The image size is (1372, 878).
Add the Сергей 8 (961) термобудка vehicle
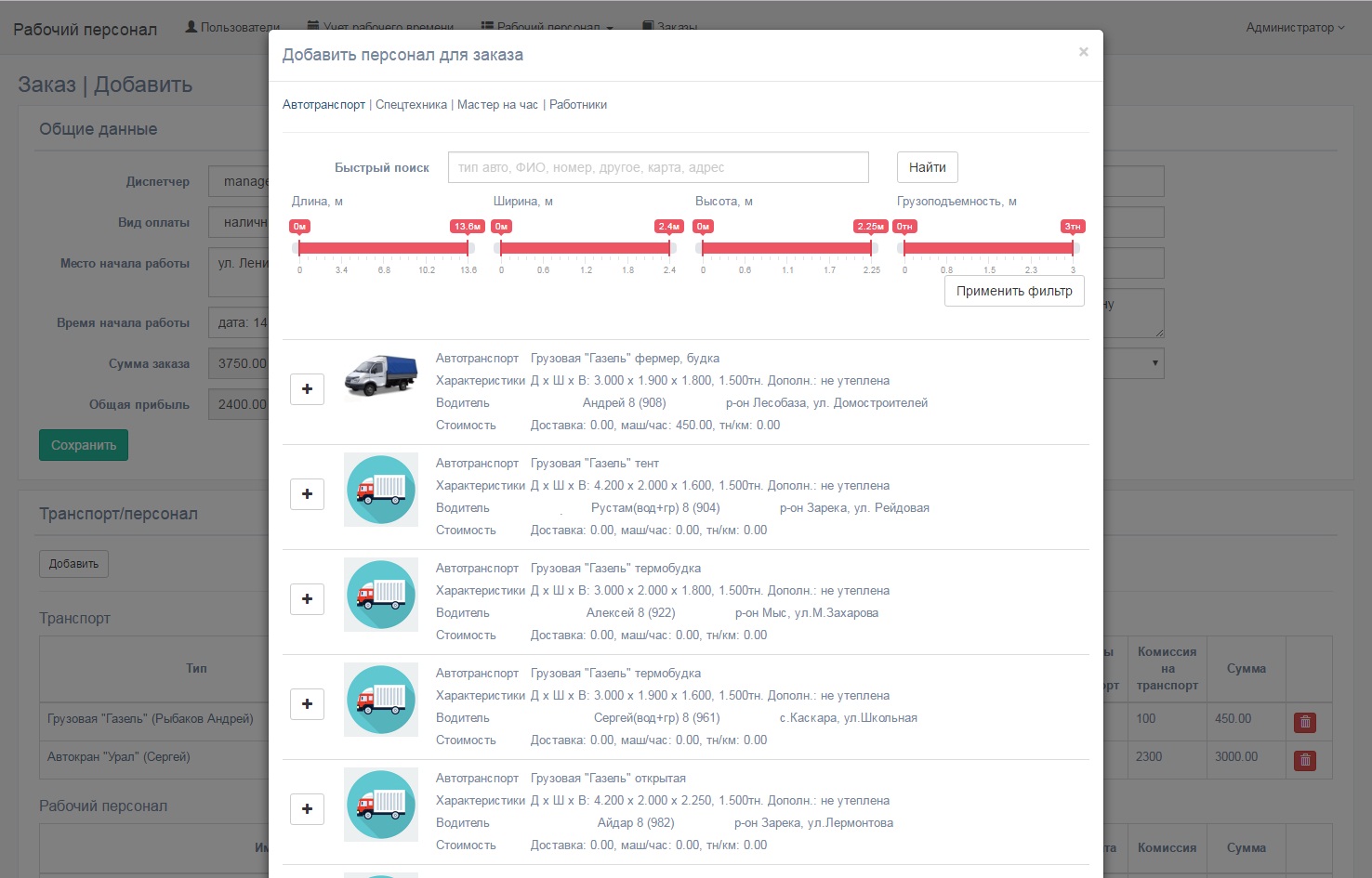[x=307, y=704]
